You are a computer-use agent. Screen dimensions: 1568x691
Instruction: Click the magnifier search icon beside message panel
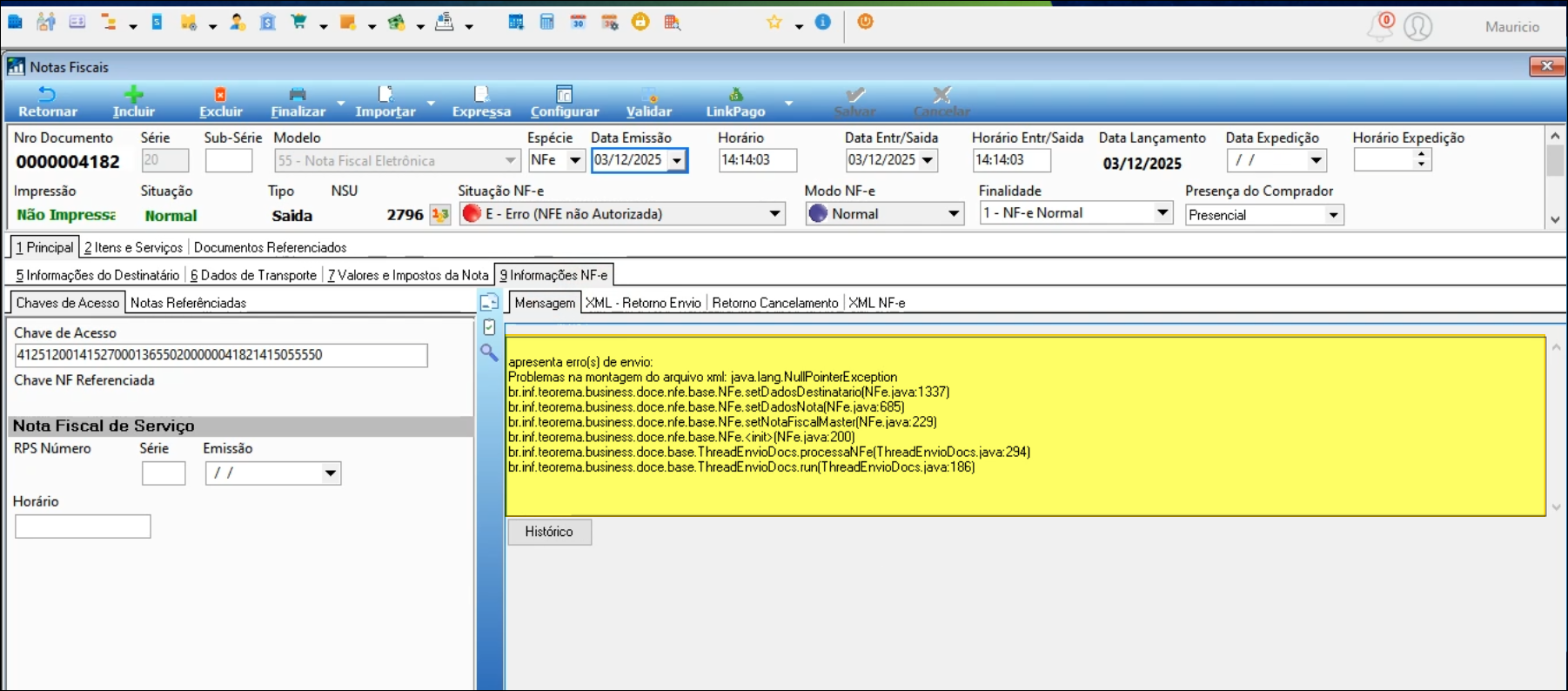(489, 352)
